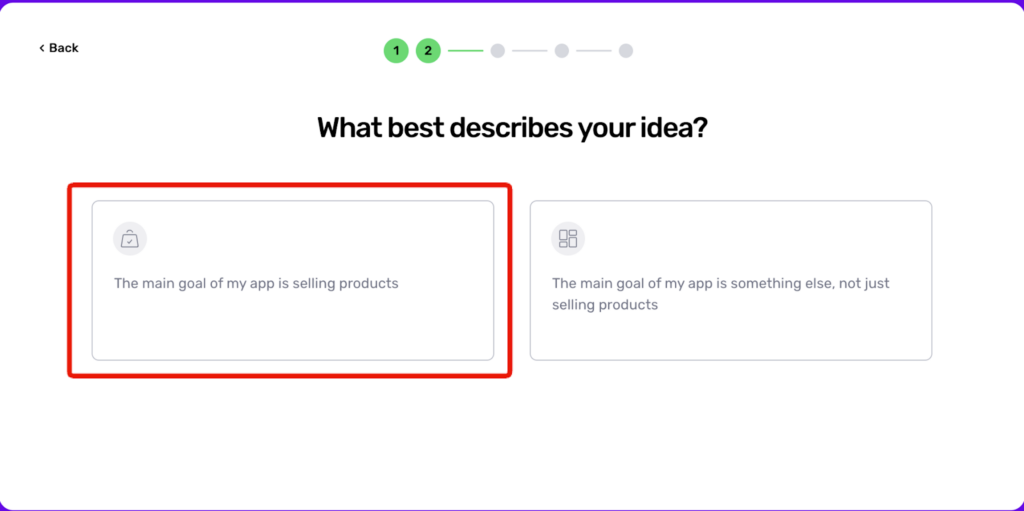
Task: Click text "The main goal of my app is selling products"
Action: (x=256, y=284)
